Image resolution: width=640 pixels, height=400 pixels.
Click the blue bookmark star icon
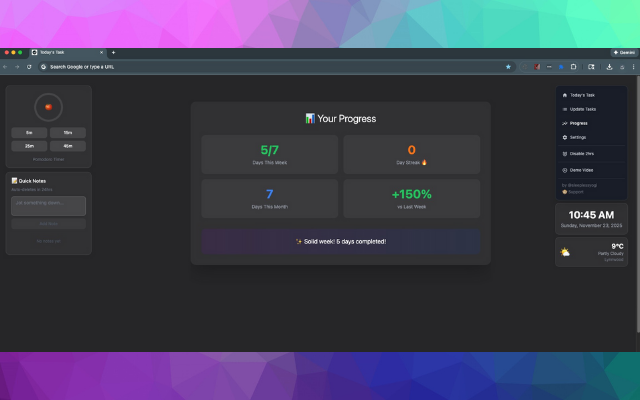click(508, 67)
